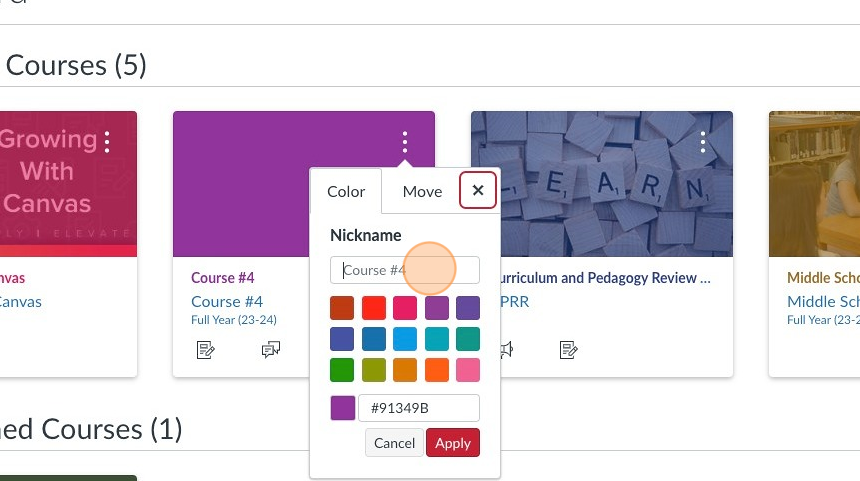This screenshot has height=481, width=860.
Task: Open Course #4 assignments icon
Action: [x=206, y=349]
